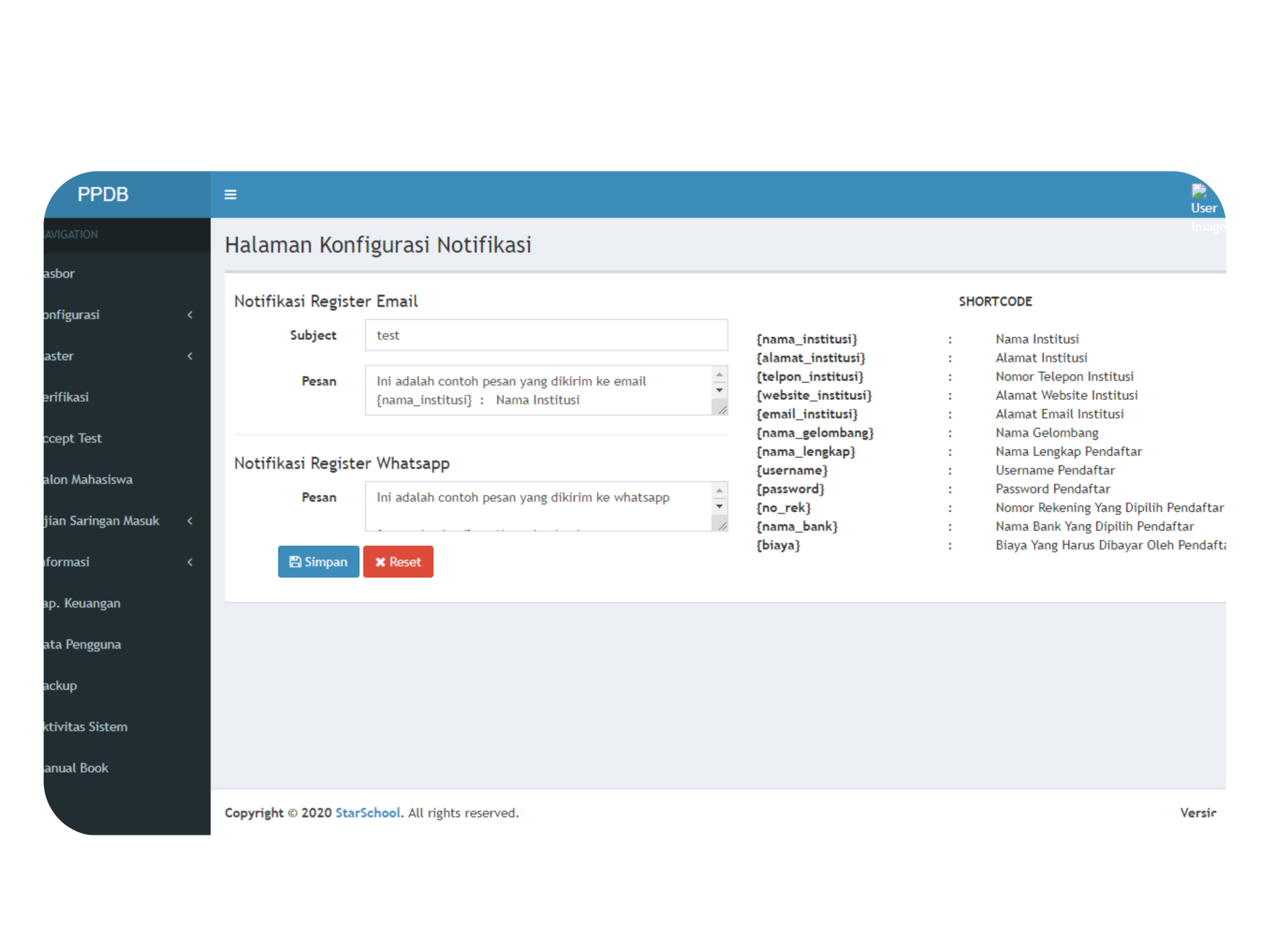Open the Verifikasi sidebar menu item

[66, 397]
